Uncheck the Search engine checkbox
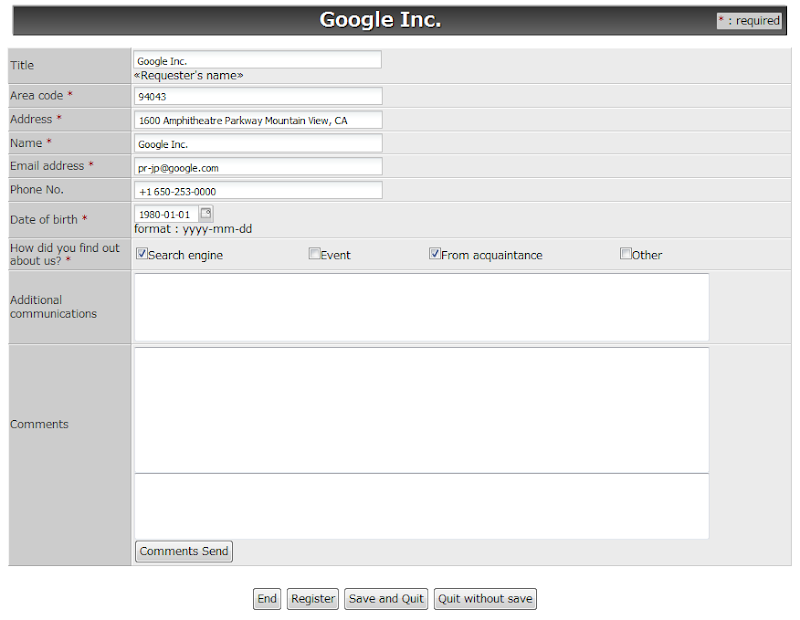Screen dimensions: 800x620 pos(142,254)
